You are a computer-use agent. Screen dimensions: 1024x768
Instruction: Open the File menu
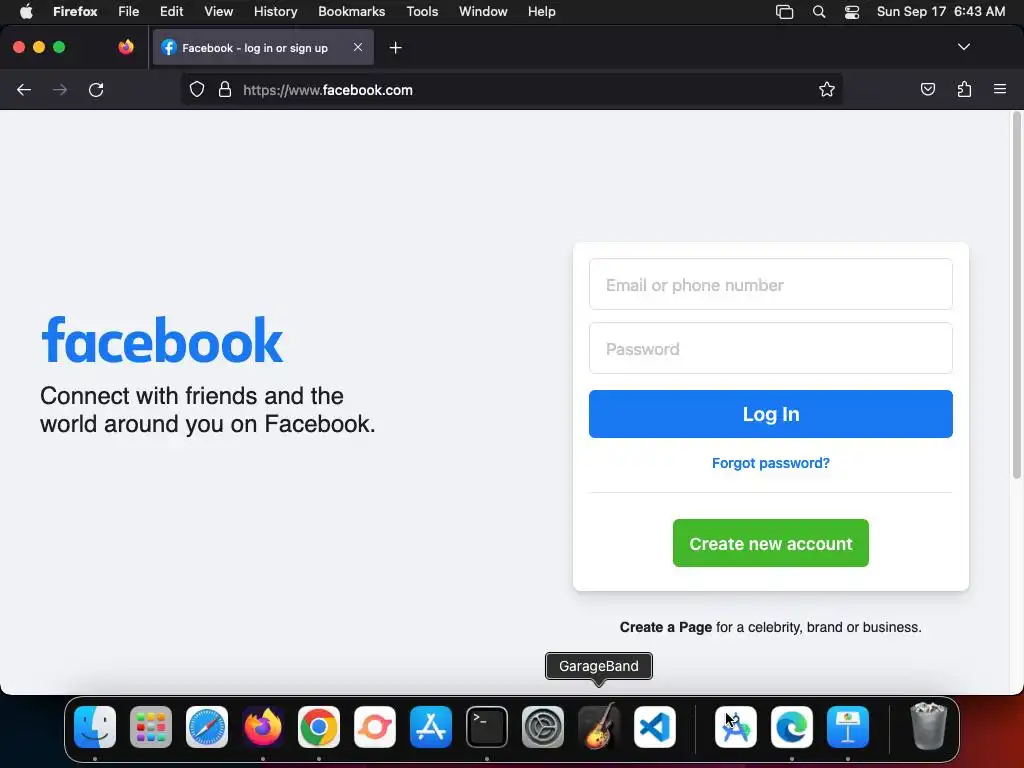tap(129, 12)
